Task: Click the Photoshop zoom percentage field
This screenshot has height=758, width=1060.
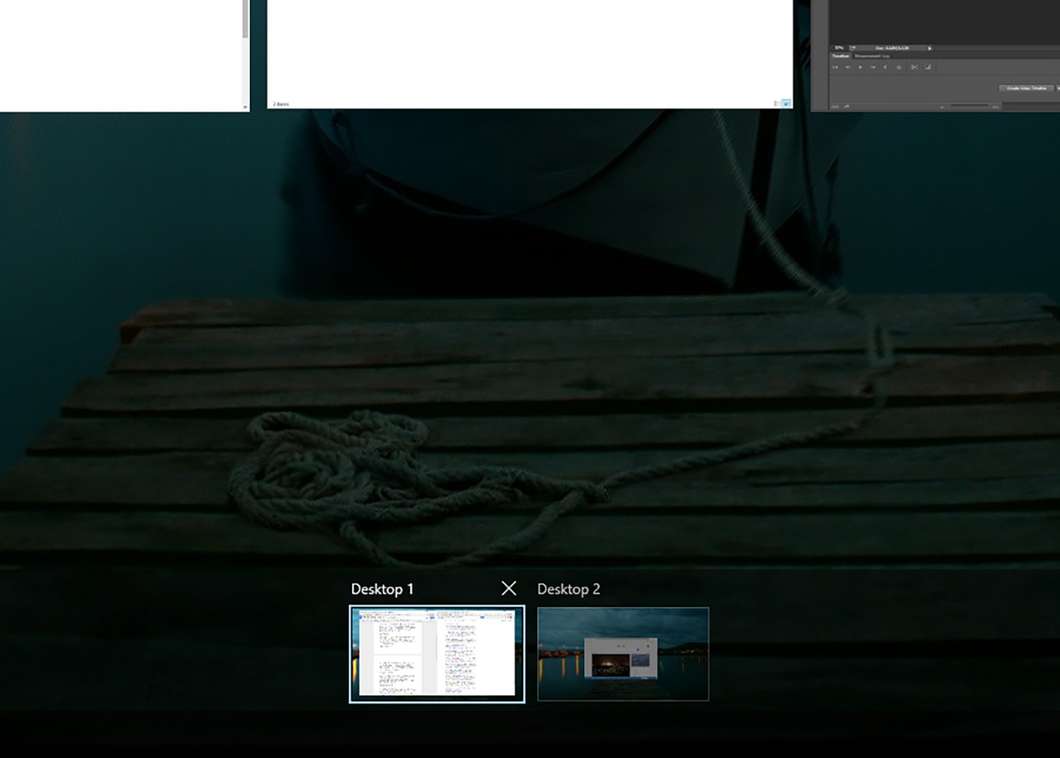Action: click(839, 48)
